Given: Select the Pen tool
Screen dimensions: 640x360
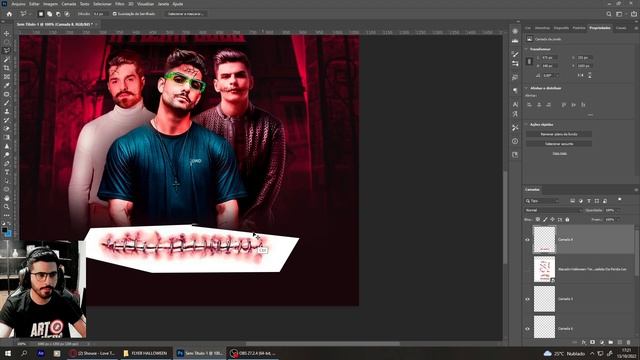Looking at the screenshot, I should (x=7, y=163).
